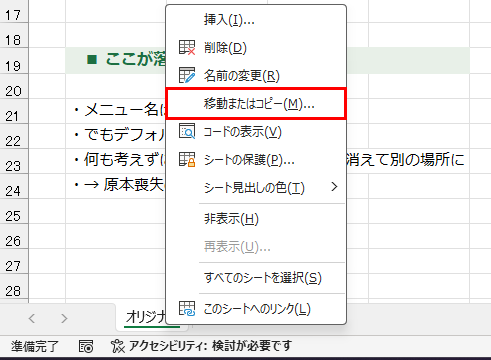Select row header 23

pyautogui.click(x=14, y=161)
